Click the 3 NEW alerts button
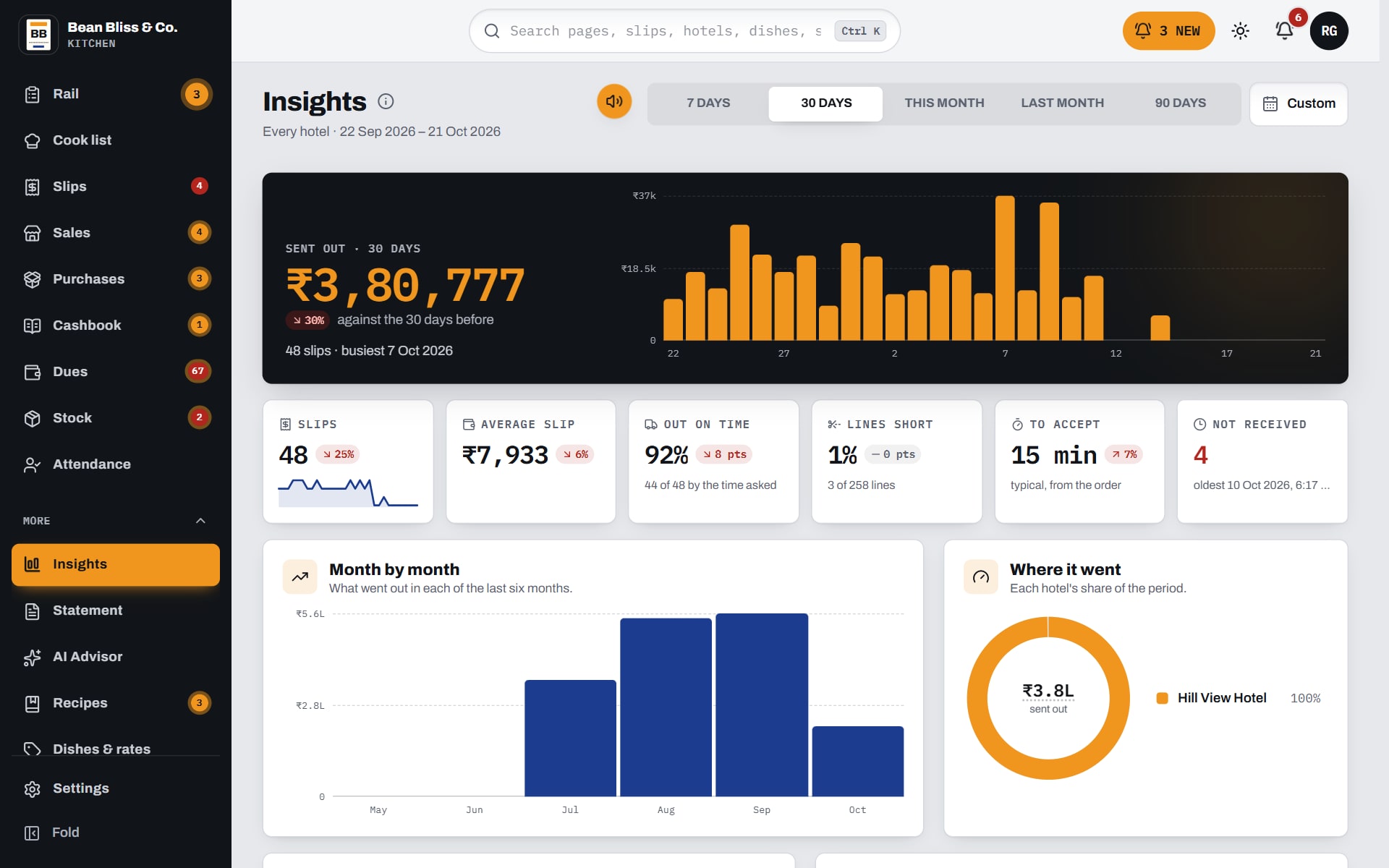Screen dimensions: 1389x868 click(x=1168, y=30)
